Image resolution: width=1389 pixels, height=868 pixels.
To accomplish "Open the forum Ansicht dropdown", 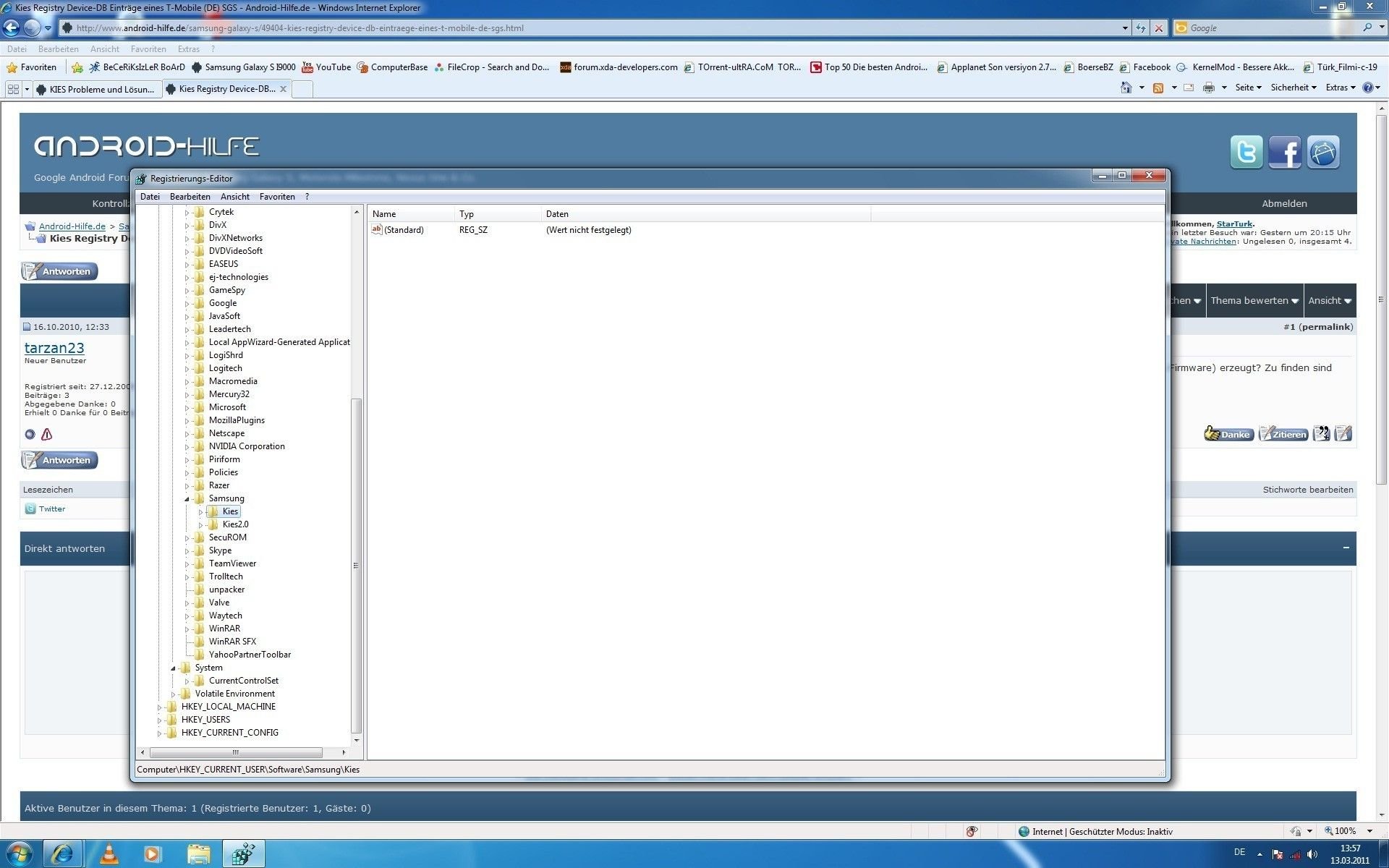I will pyautogui.click(x=1330, y=300).
